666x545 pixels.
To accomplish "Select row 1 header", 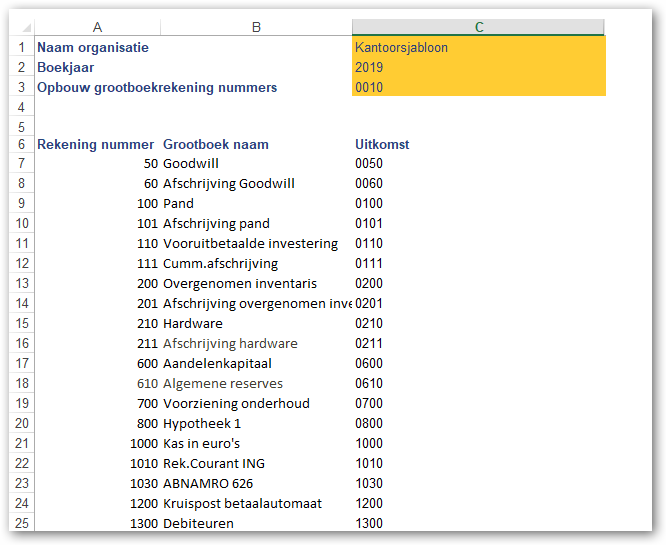I will tap(22, 47).
